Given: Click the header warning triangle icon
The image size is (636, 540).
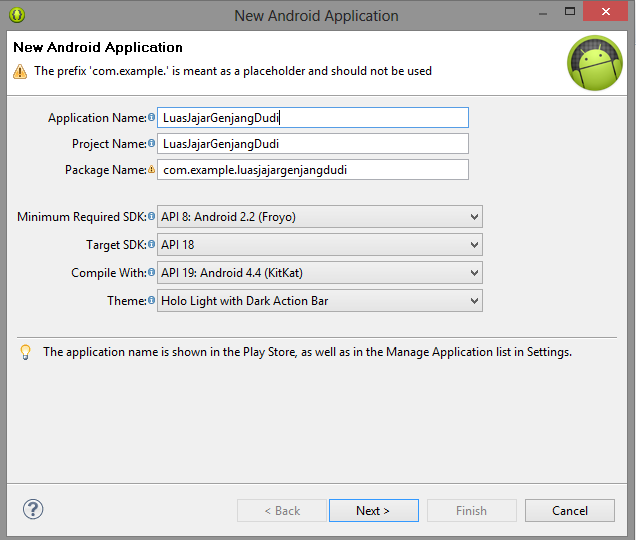Looking at the screenshot, I should [x=20, y=72].
